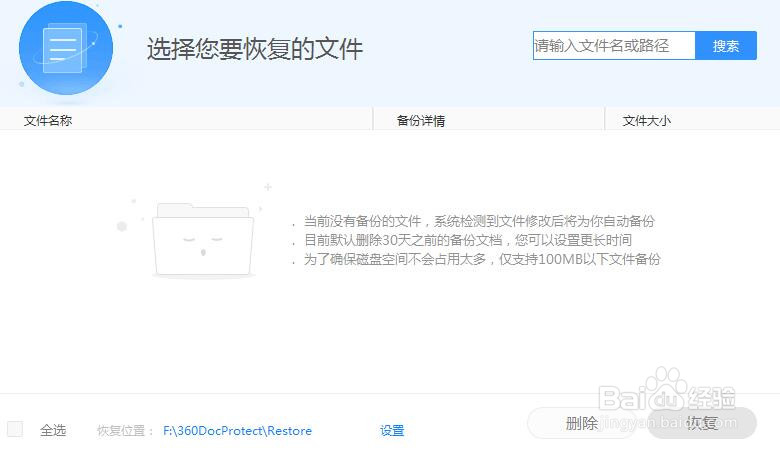780x450 pixels.
Task: Click the line mentioning 30天之前的备份文档
Action: pos(468,240)
